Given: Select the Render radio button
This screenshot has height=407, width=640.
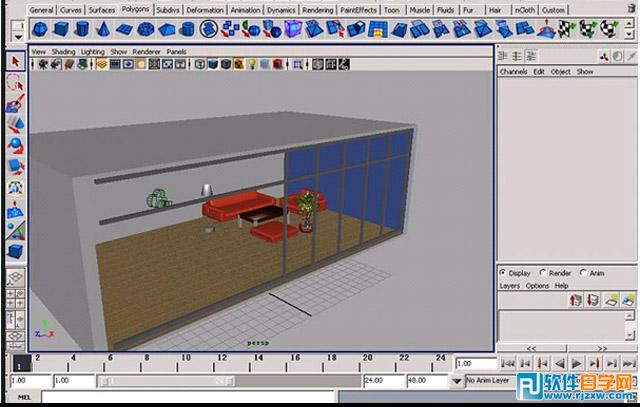Looking at the screenshot, I should 543,272.
